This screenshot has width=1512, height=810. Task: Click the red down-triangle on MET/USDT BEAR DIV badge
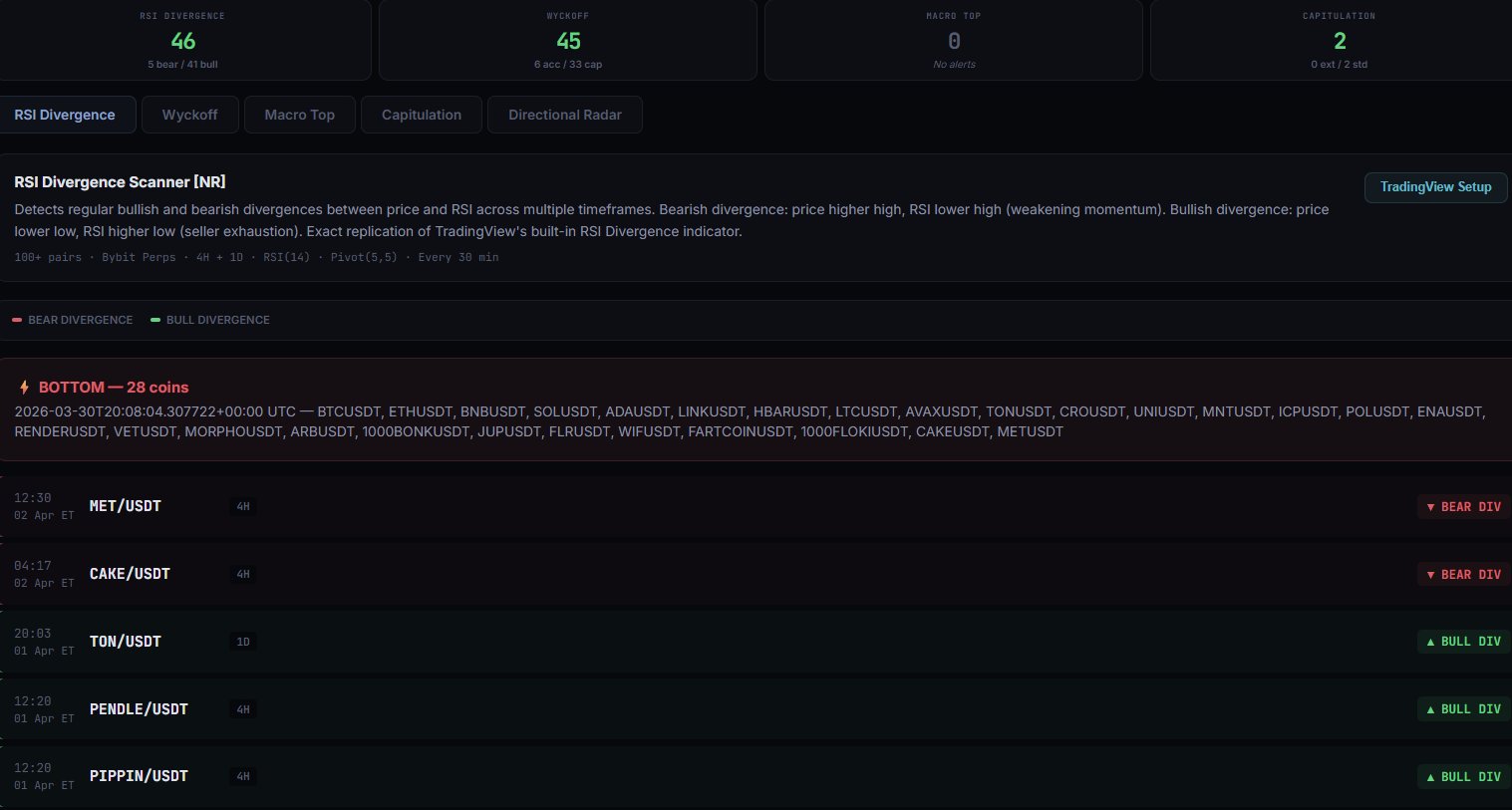(1432, 506)
